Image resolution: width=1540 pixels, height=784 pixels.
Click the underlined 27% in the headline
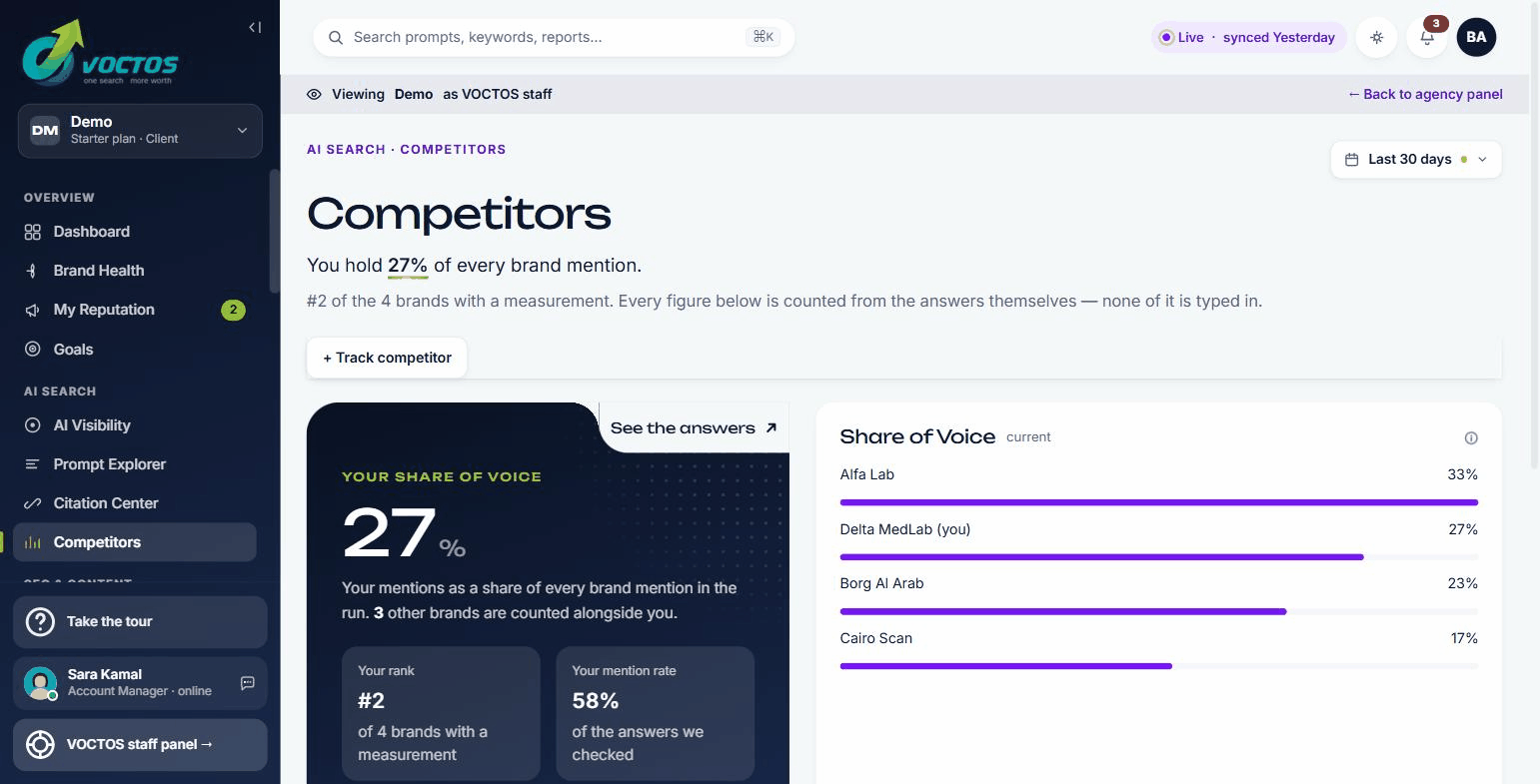tap(408, 266)
